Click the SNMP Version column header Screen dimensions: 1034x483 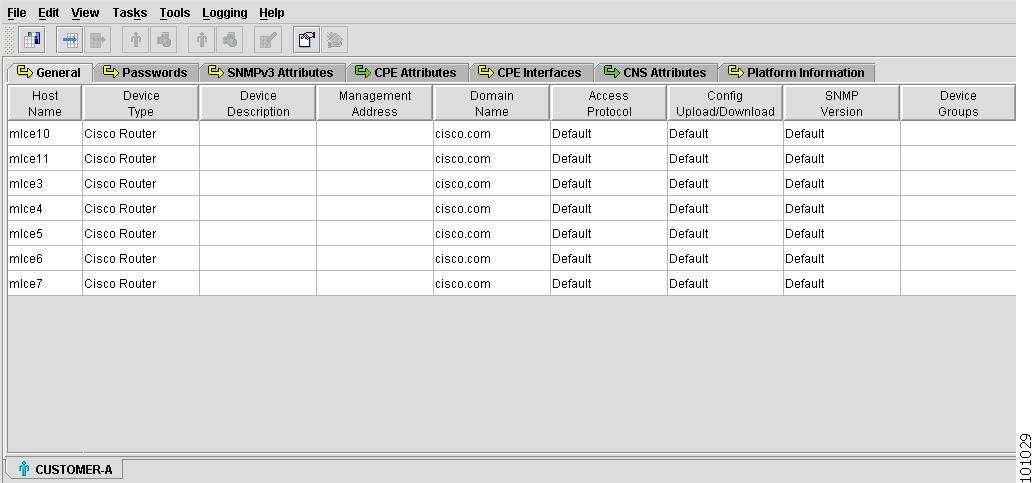coord(841,104)
